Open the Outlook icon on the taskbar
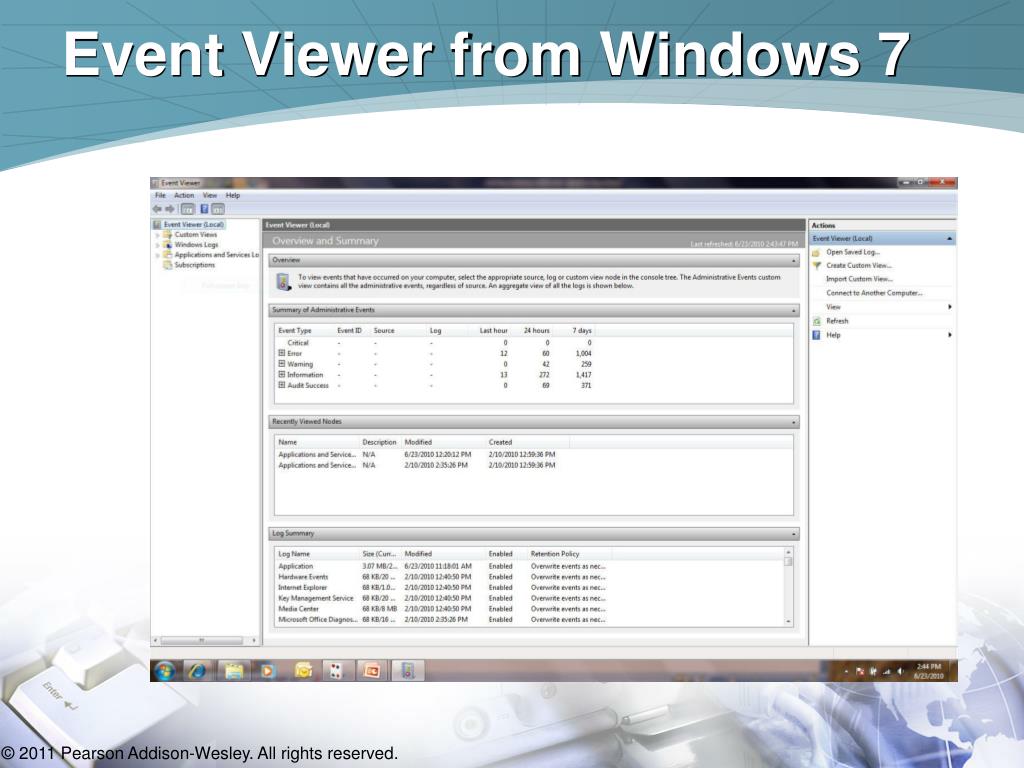 pos(303,670)
